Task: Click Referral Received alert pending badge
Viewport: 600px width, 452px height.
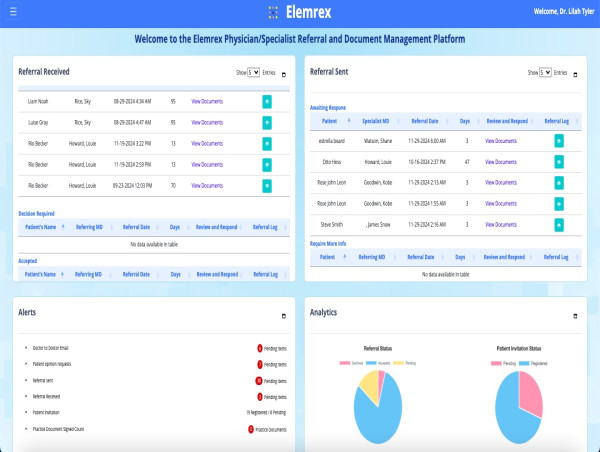Action: pos(260,397)
